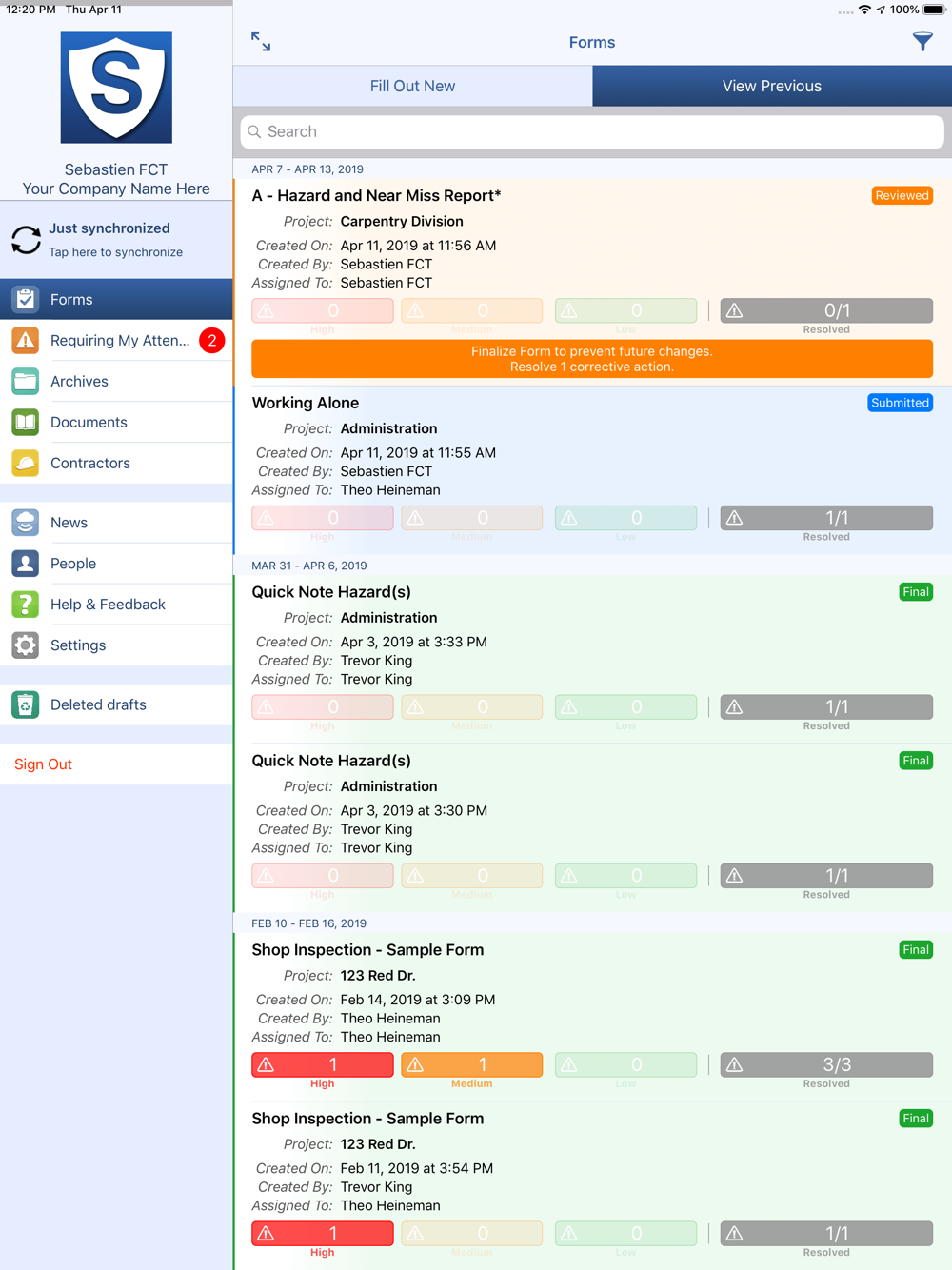Open Documents section

coord(116,422)
